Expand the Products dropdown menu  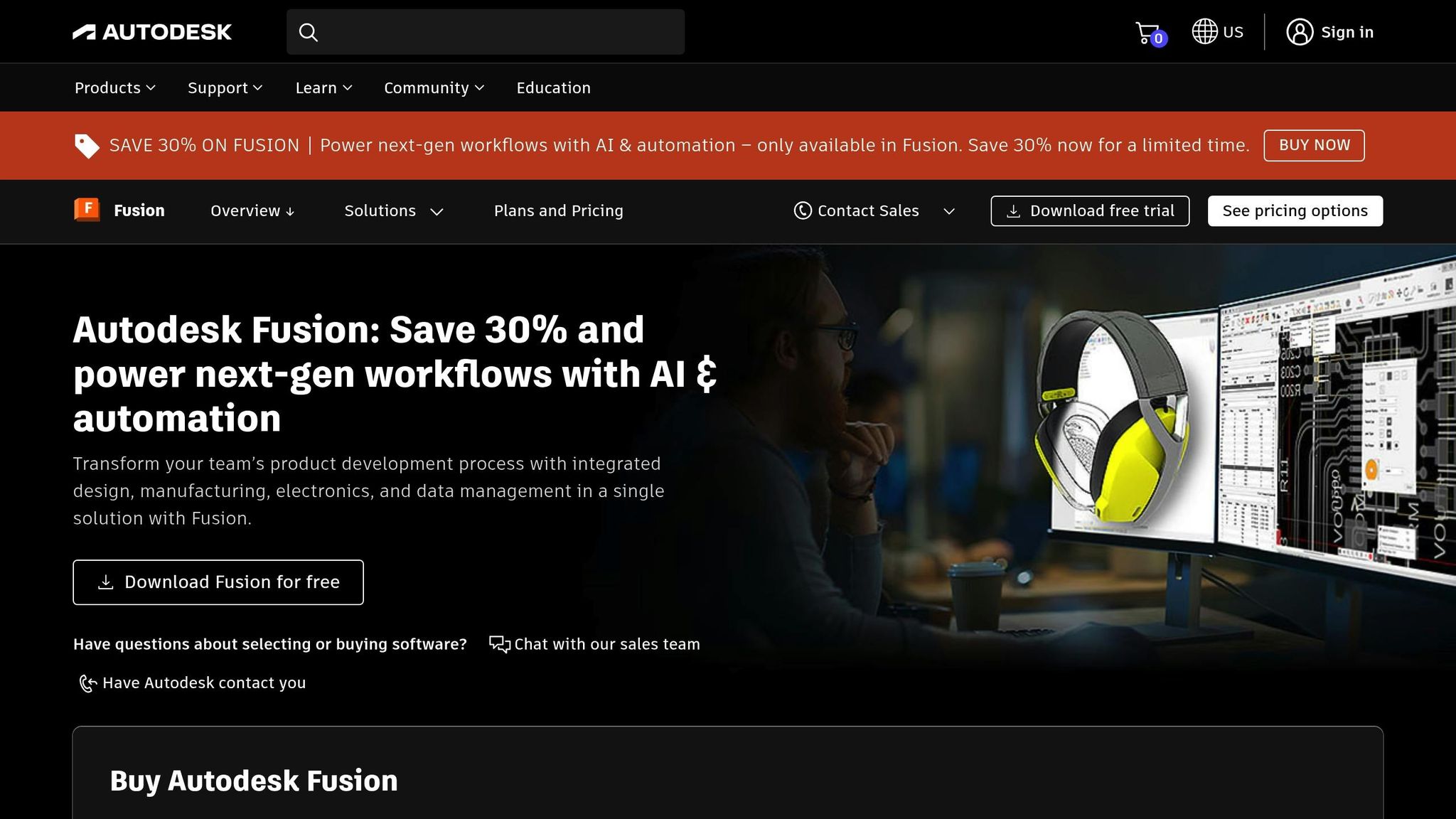coord(115,88)
